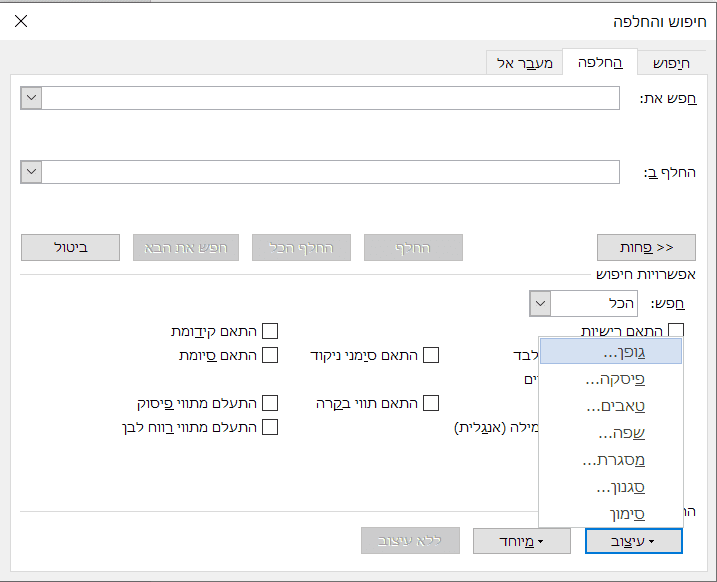Open the מעבר אל (Go To) tab

(x=525, y=63)
